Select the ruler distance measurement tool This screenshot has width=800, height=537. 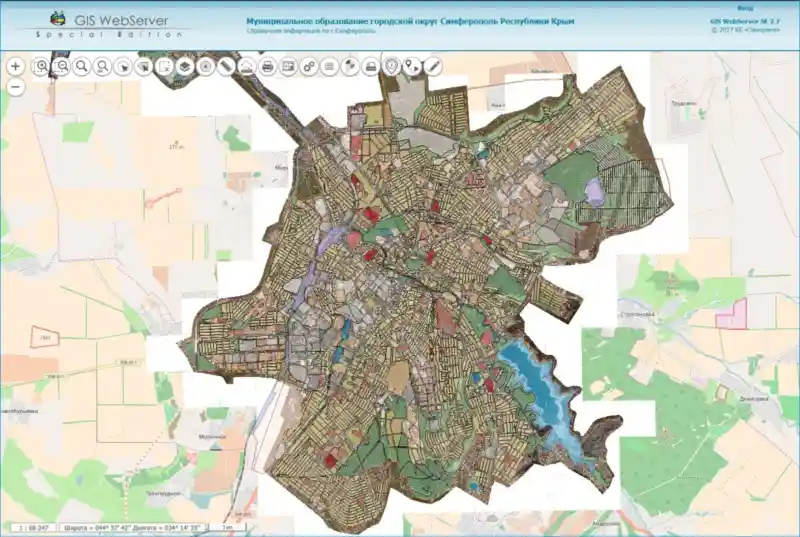click(x=226, y=67)
